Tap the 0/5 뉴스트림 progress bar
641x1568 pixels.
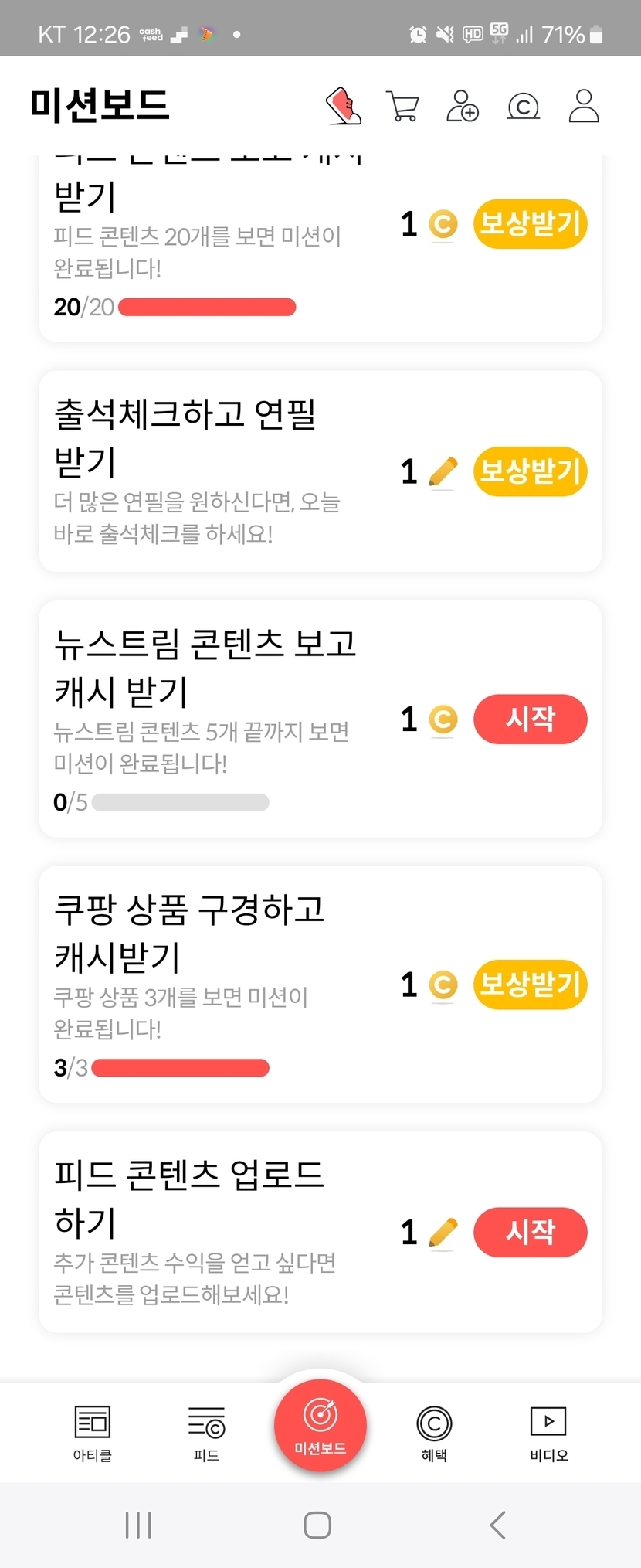[180, 803]
